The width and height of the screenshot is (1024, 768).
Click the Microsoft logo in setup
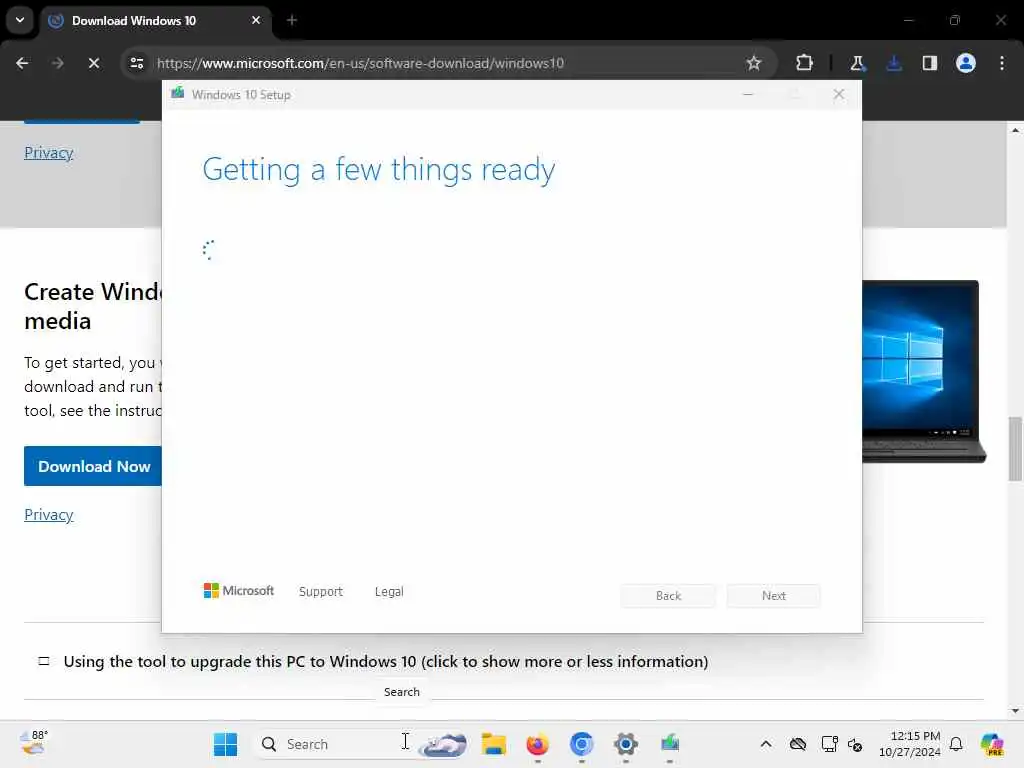[239, 591]
